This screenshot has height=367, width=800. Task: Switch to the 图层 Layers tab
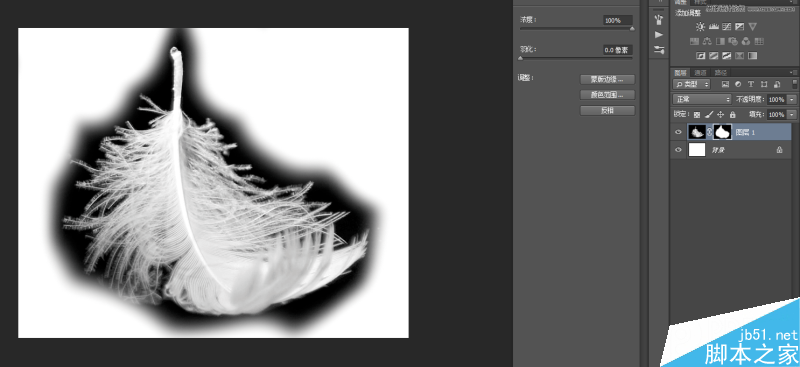pos(680,72)
